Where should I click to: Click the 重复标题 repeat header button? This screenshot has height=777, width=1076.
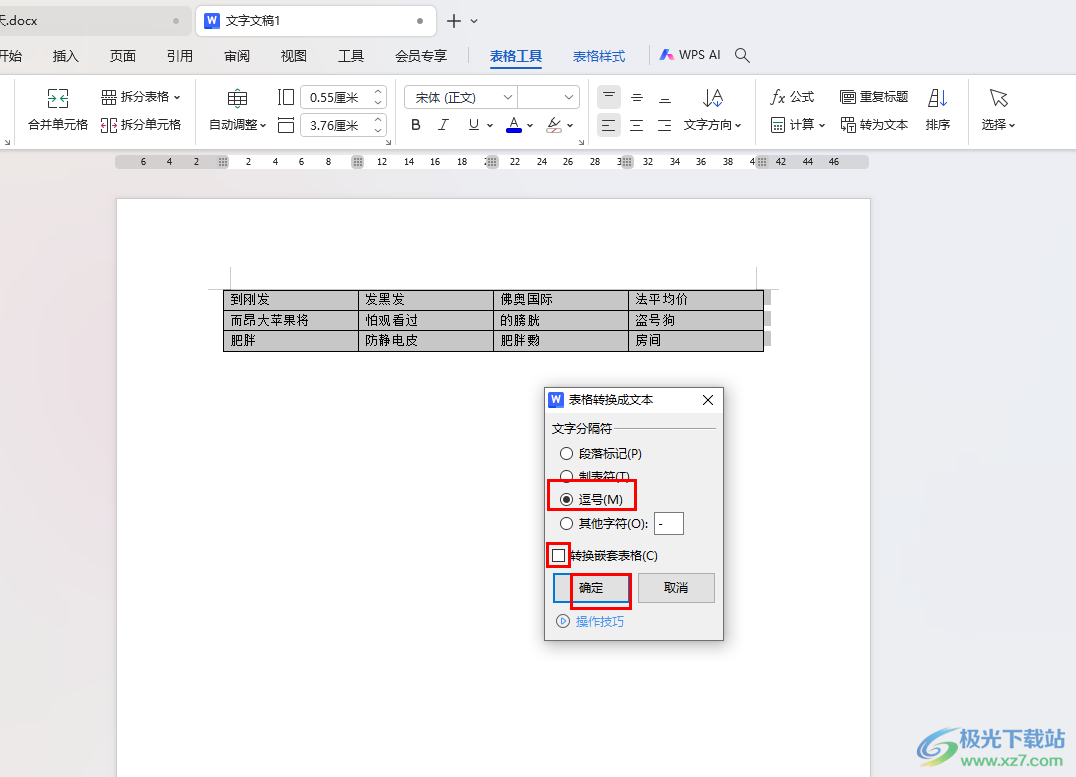[874, 97]
